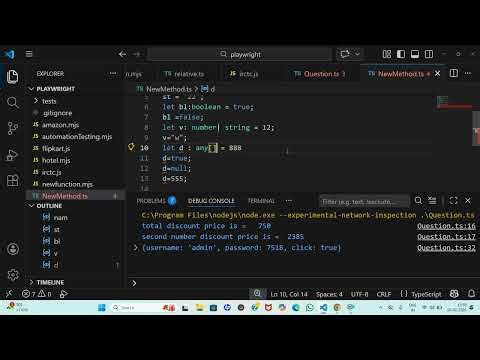Open automationTesting.mjs file
Image resolution: width=480 pixels, height=360 pixels.
(76, 137)
